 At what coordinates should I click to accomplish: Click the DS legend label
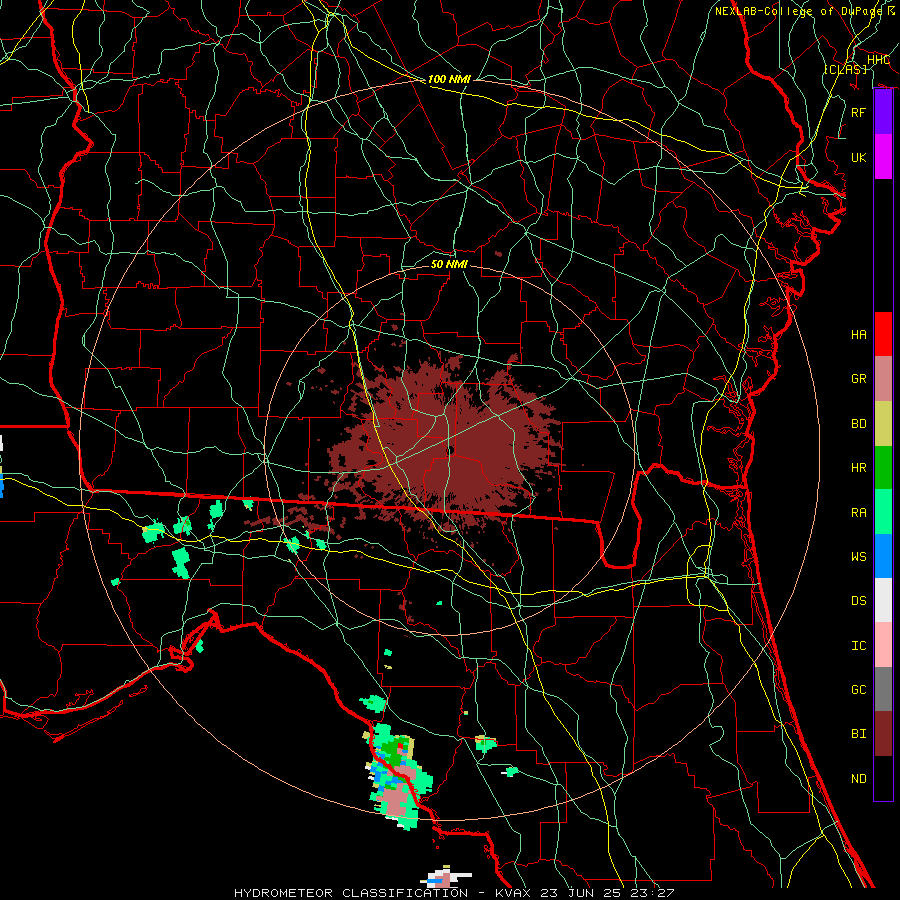pos(858,601)
